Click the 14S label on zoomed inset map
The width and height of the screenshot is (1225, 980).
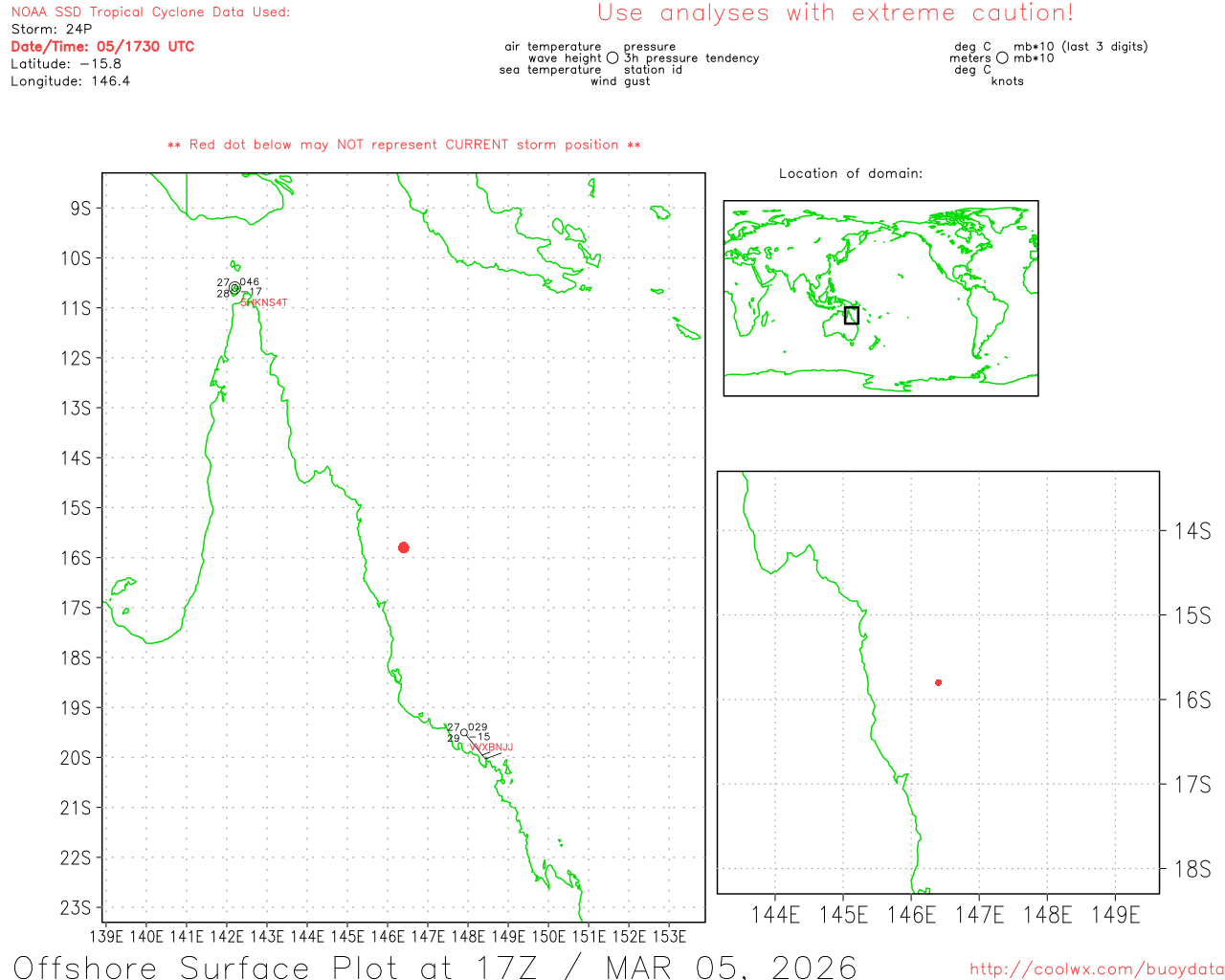pos(1192,531)
